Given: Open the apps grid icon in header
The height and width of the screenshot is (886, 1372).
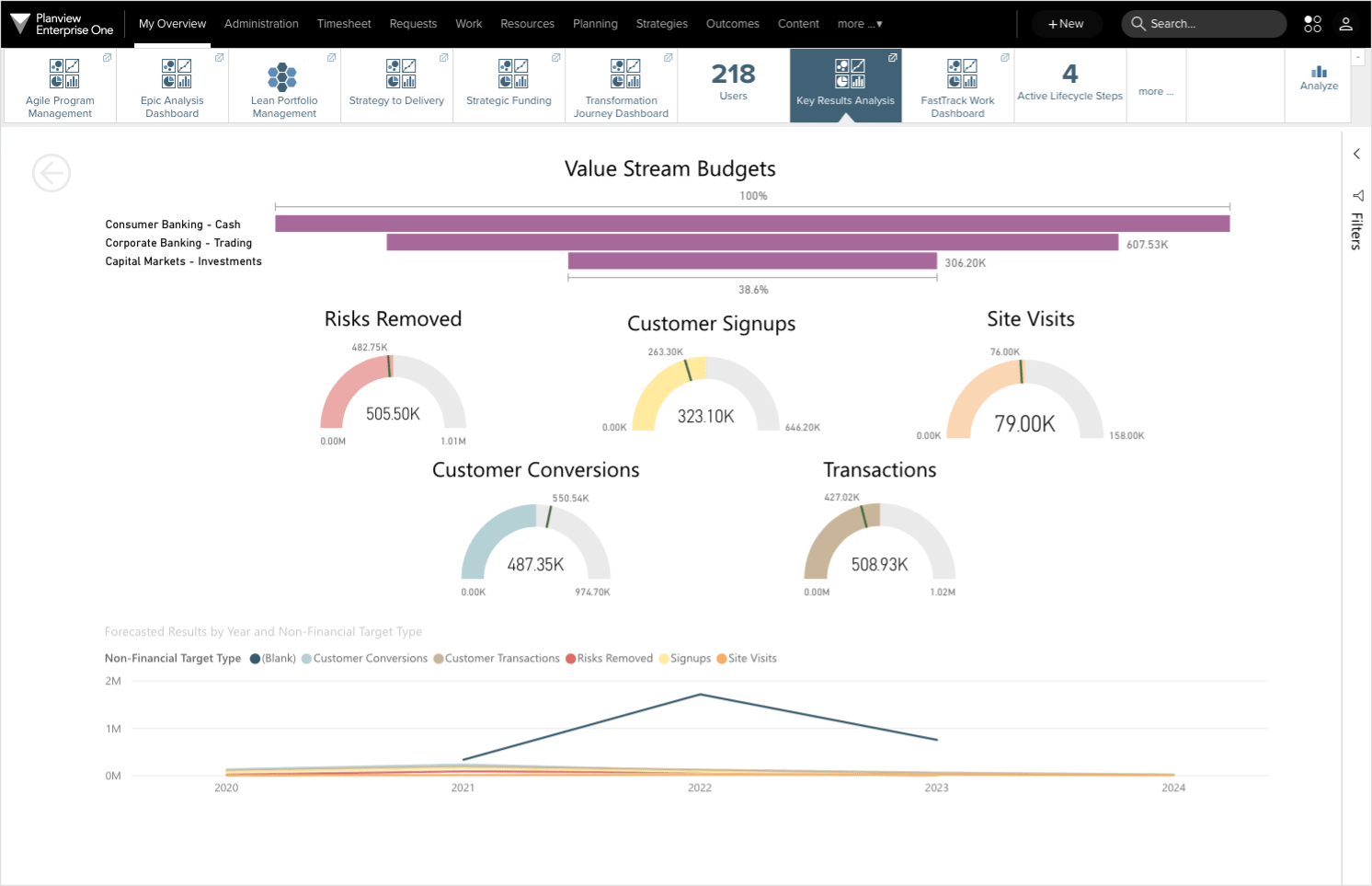Looking at the screenshot, I should [1312, 24].
